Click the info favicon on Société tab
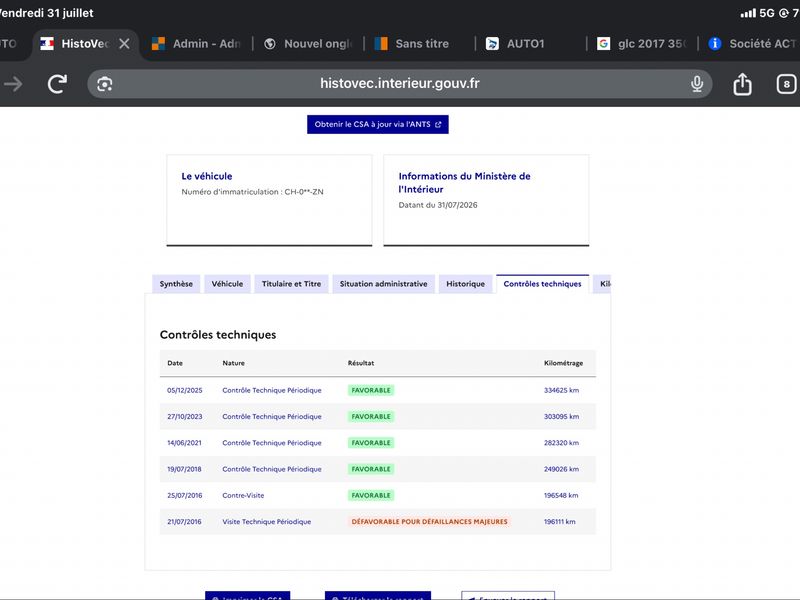The image size is (800, 600). click(715, 44)
